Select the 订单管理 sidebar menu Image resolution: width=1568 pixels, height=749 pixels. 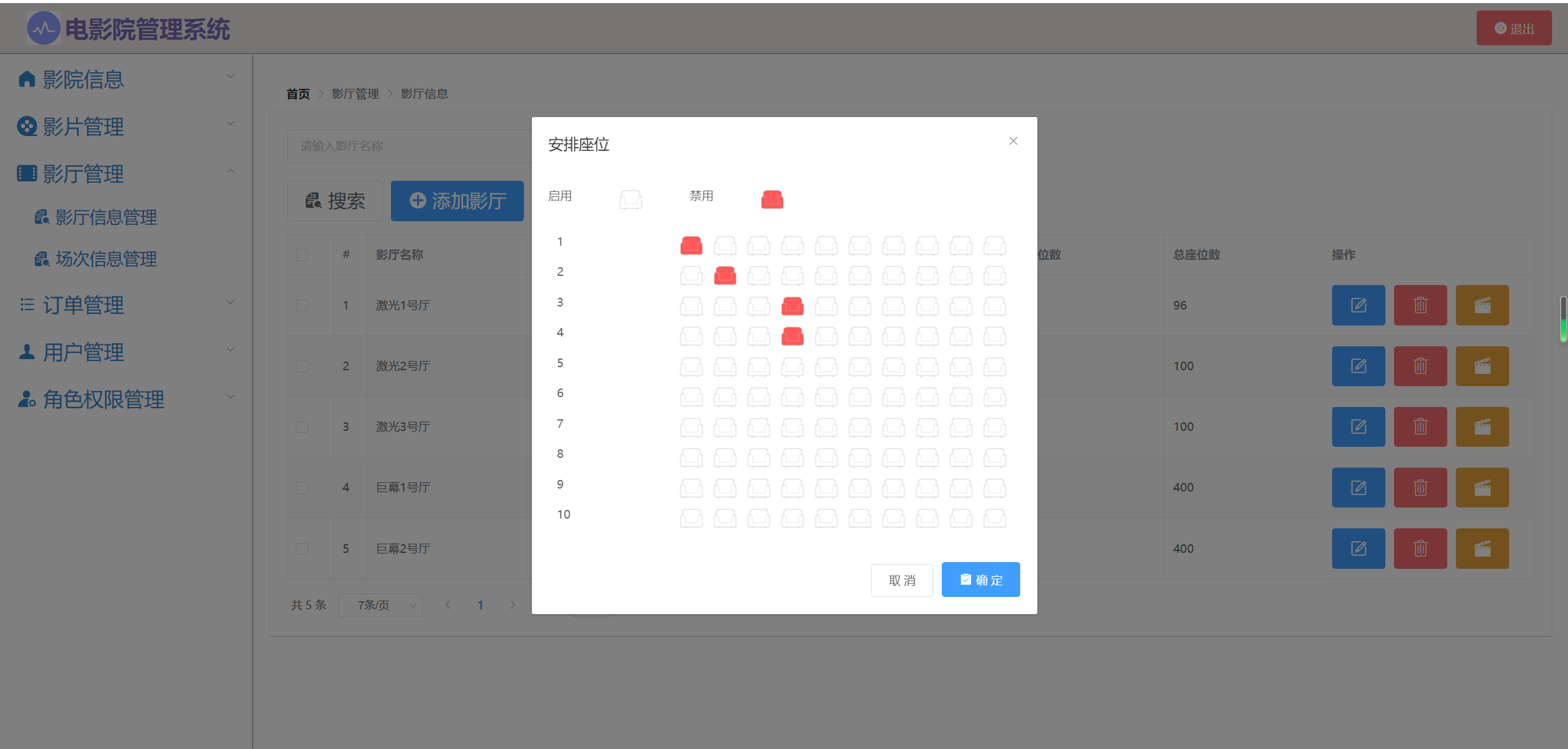[x=83, y=305]
